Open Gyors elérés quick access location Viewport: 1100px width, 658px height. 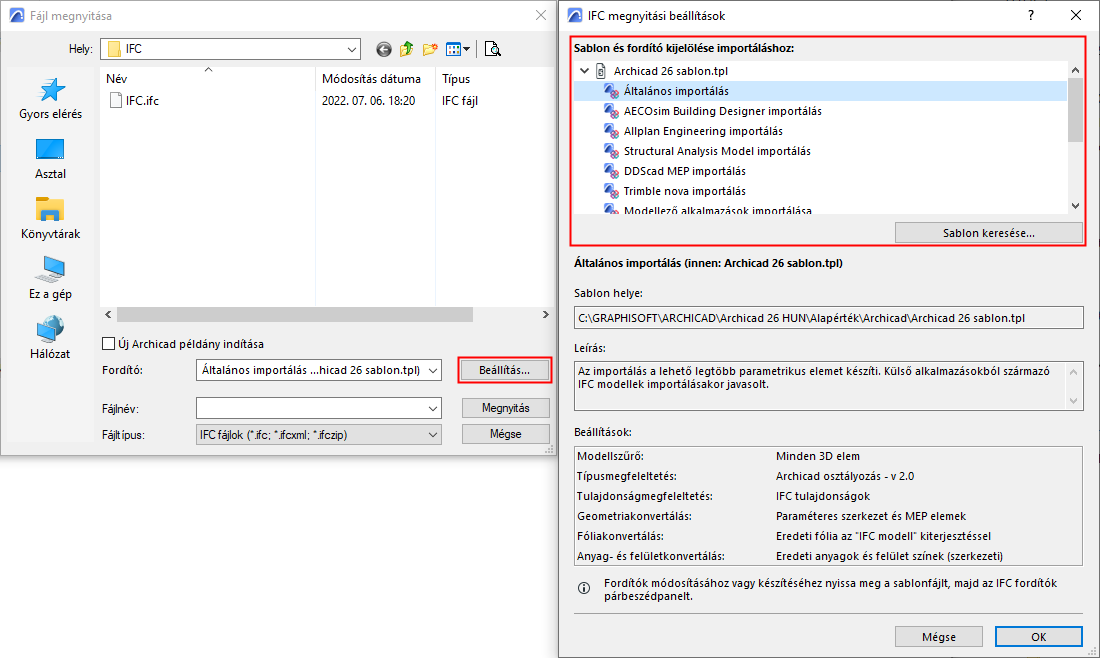(x=51, y=99)
